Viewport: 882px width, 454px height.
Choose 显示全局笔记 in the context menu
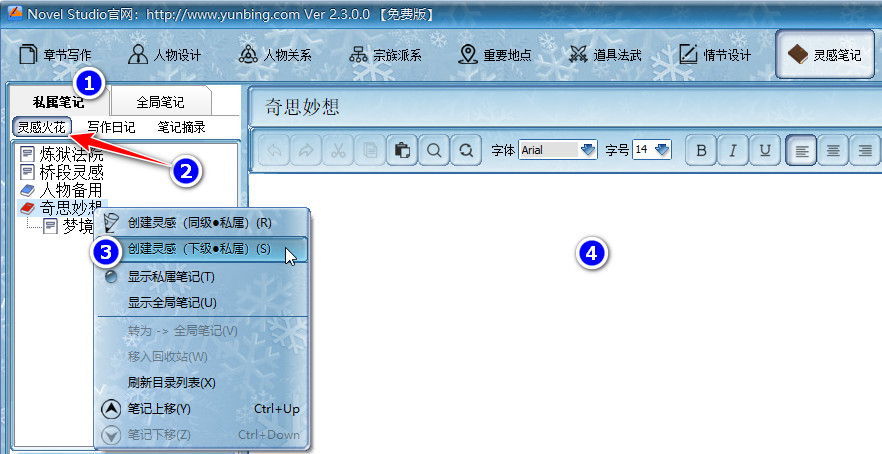tap(172, 302)
